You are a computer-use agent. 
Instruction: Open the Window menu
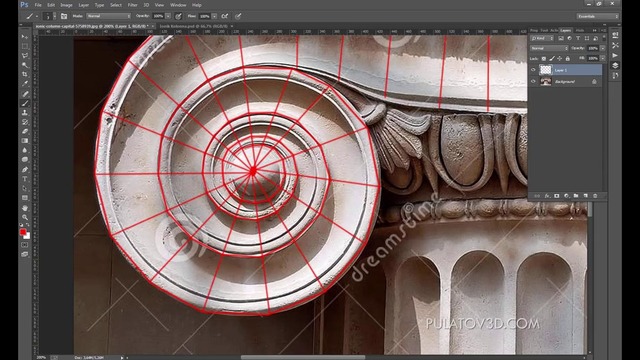pyautogui.click(x=178, y=5)
